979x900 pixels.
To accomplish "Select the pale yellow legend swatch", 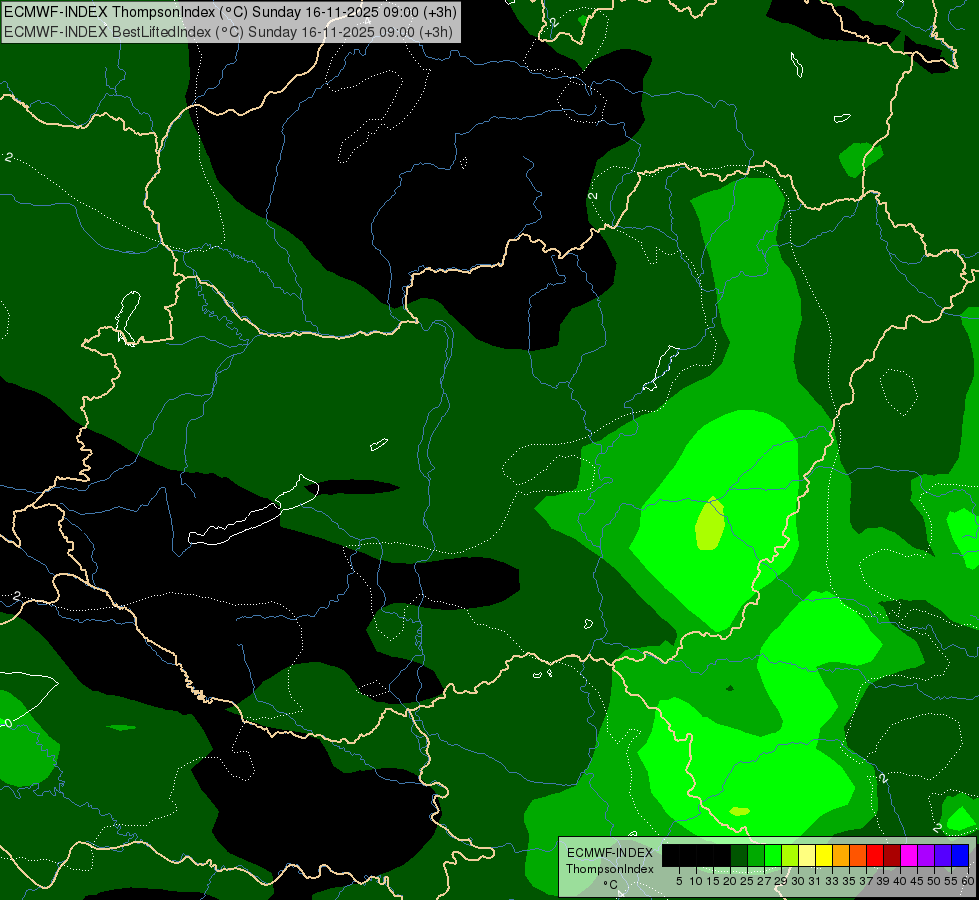I will [807, 855].
